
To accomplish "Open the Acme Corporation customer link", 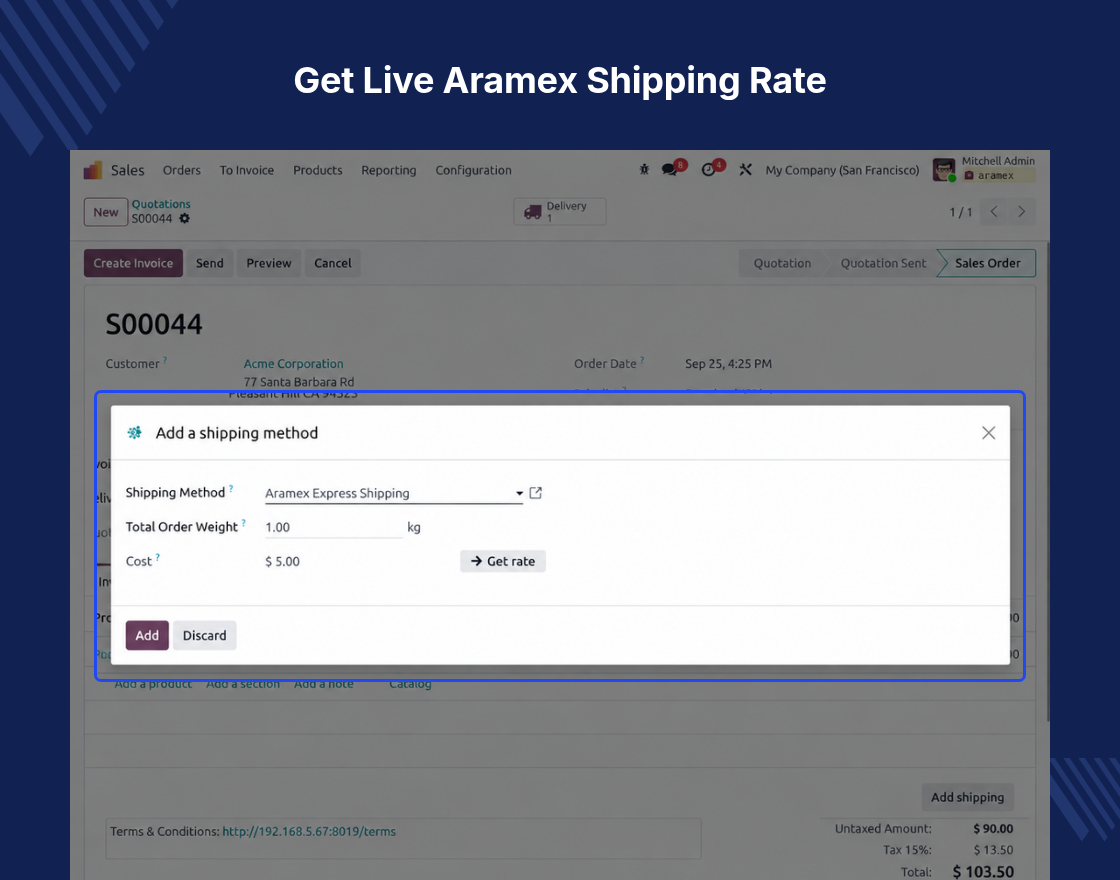I will pos(294,364).
